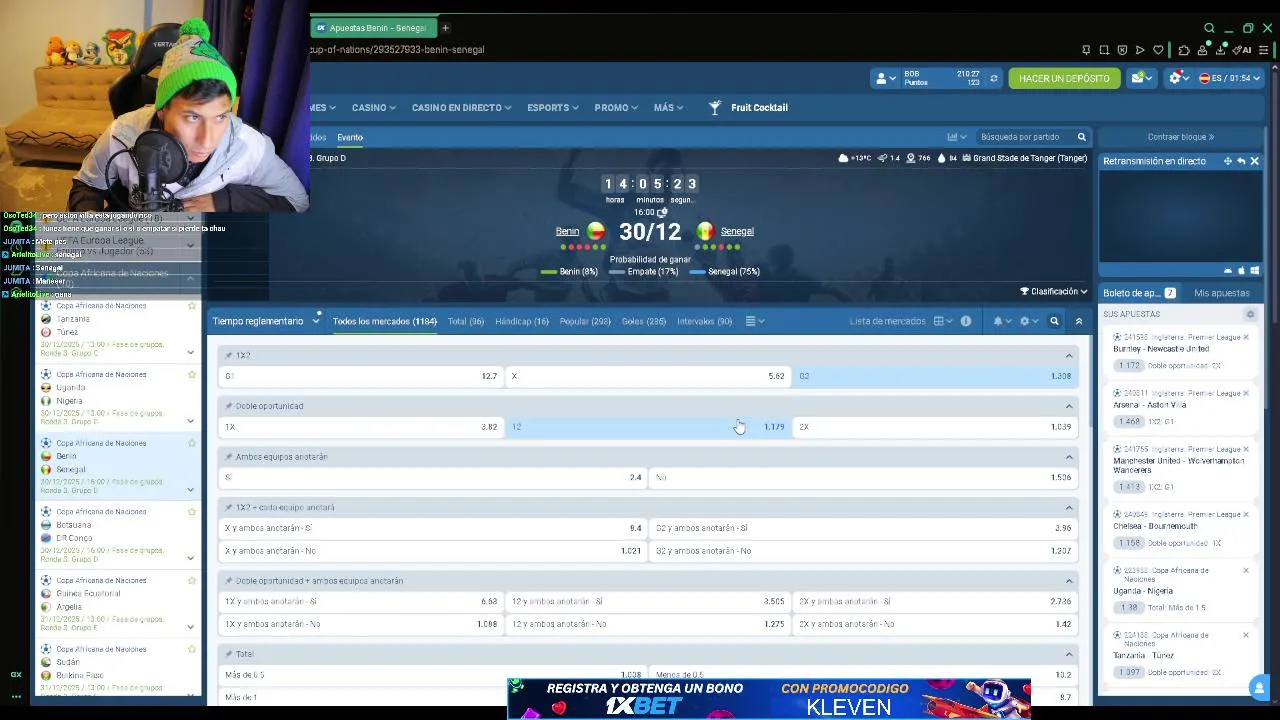Open the Más menu
The image size is (1280, 720).
tap(668, 107)
